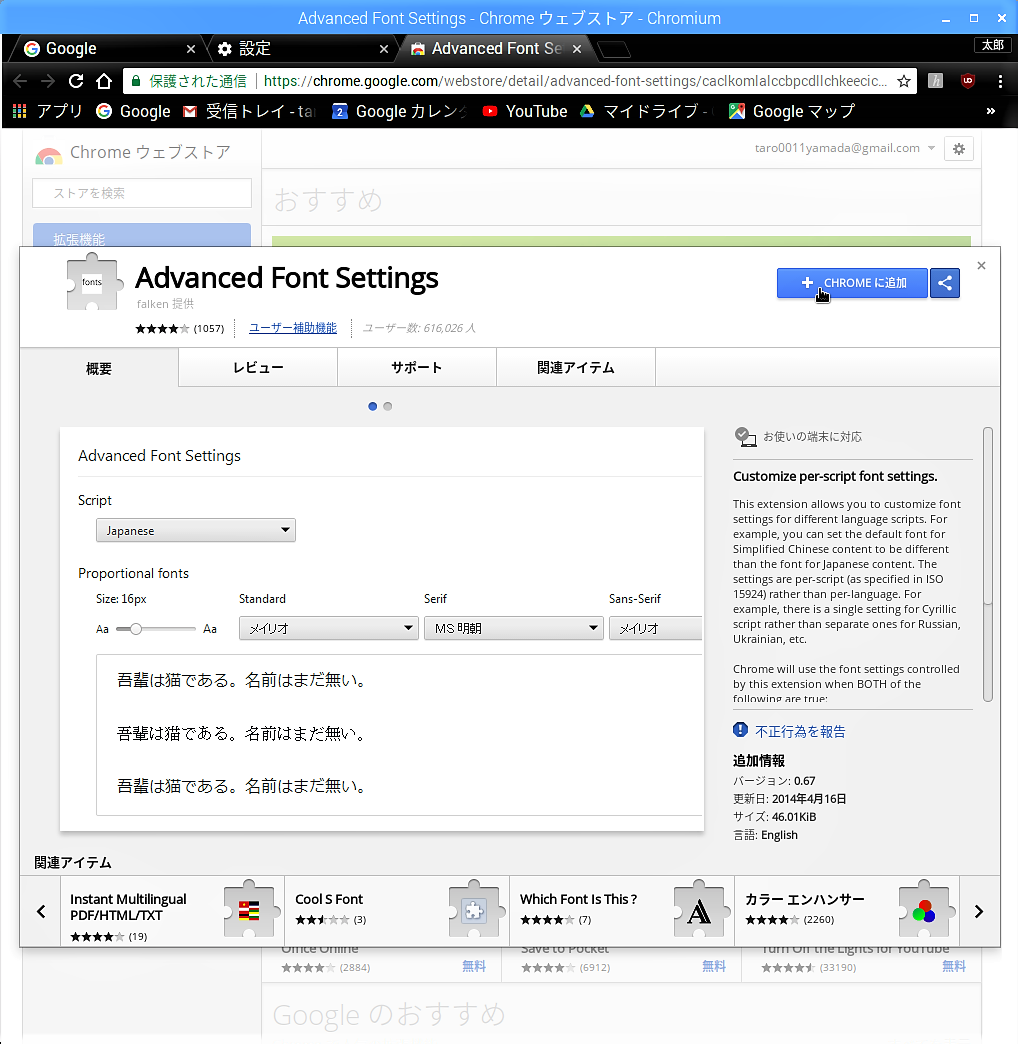This screenshot has width=1018, height=1044.
Task: Click the font size slider handle
Action: click(136, 629)
